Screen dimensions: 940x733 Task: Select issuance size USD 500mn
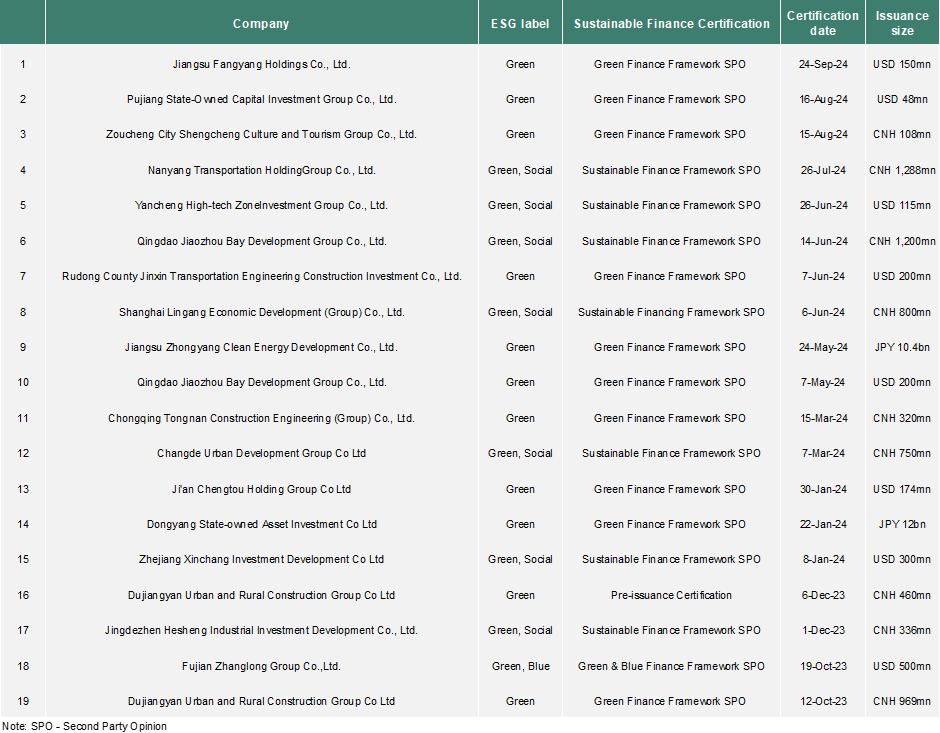[902, 666]
